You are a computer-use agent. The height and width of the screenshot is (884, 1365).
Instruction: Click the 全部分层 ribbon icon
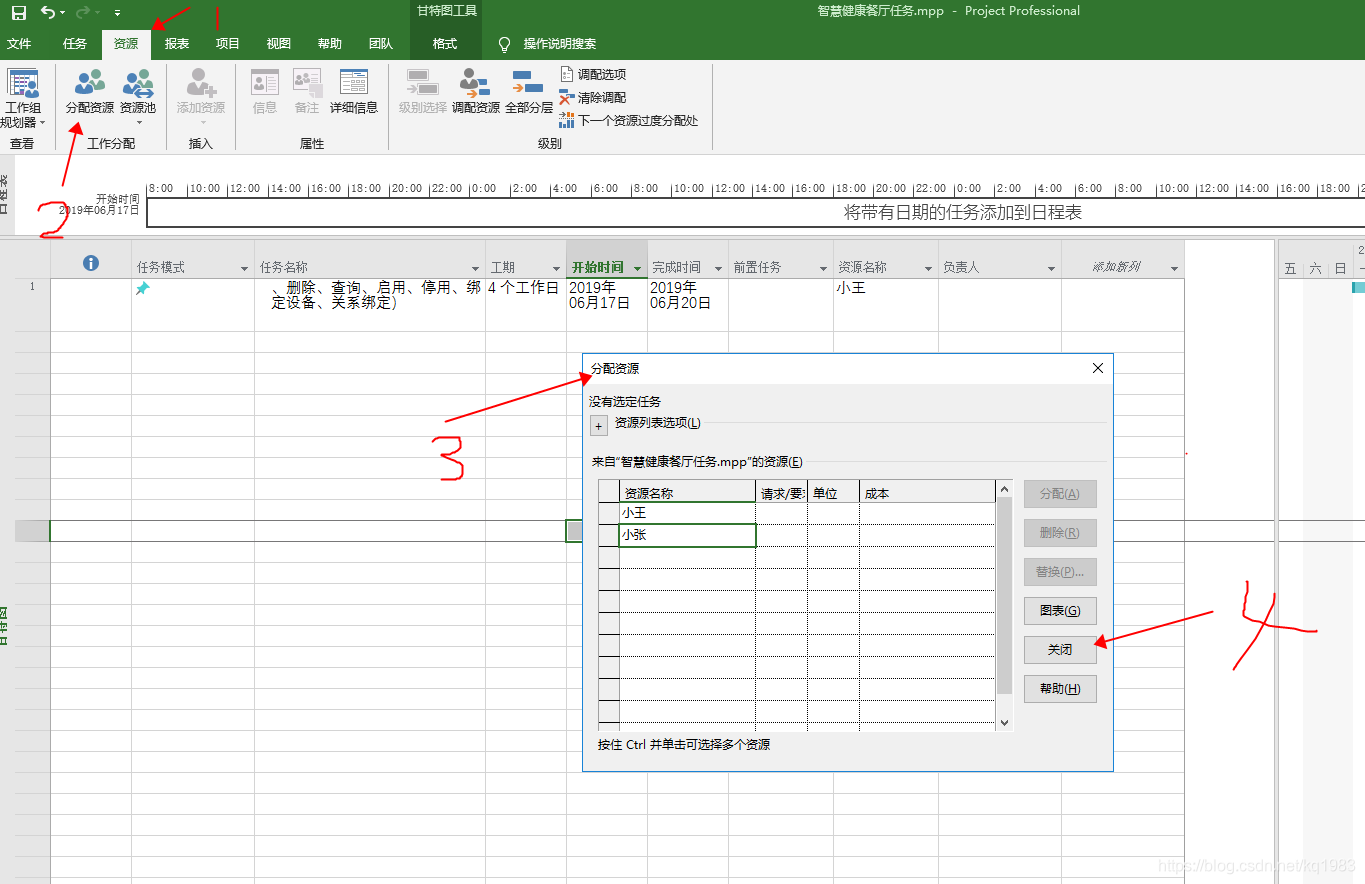point(529,92)
